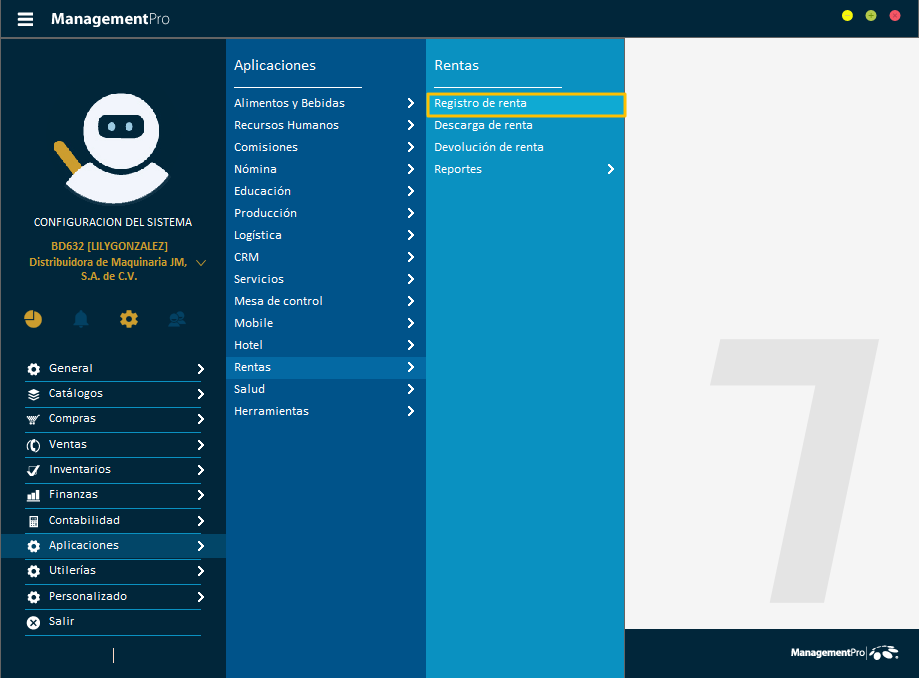
Task: Open the pie chart dashboard icon
Action: click(33, 319)
